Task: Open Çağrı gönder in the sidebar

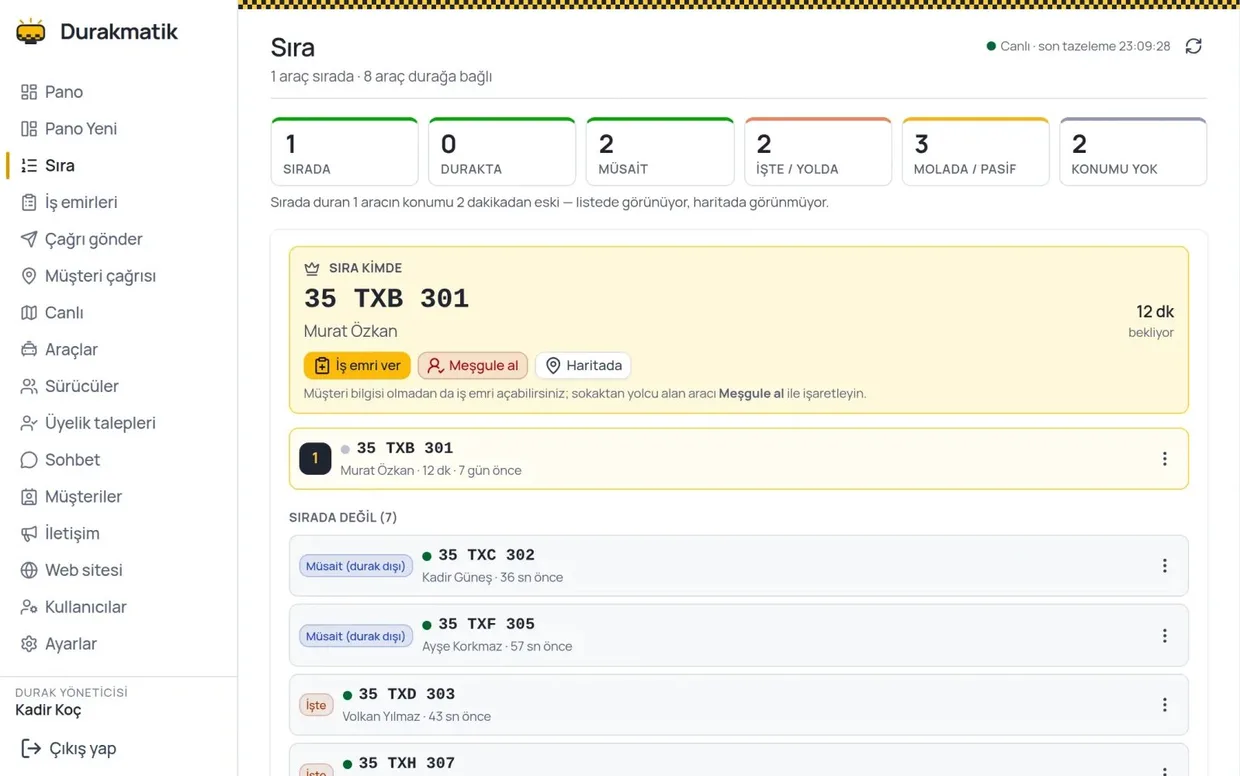Action: point(118,239)
